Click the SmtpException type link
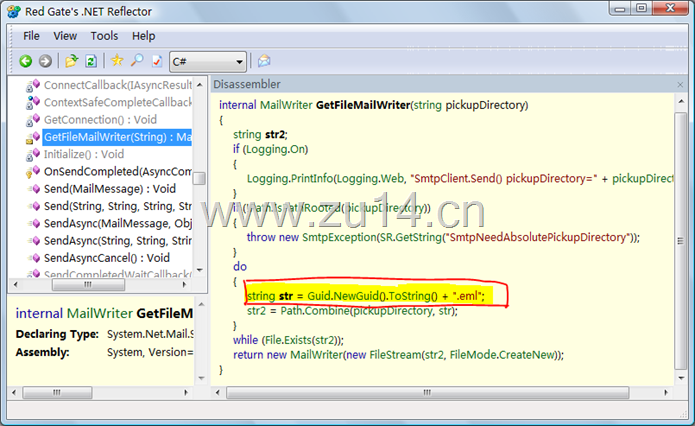 point(339,237)
